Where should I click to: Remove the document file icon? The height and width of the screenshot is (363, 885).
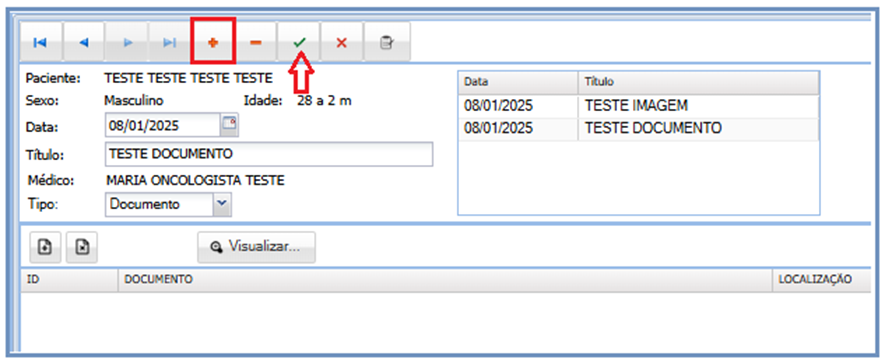point(82,247)
